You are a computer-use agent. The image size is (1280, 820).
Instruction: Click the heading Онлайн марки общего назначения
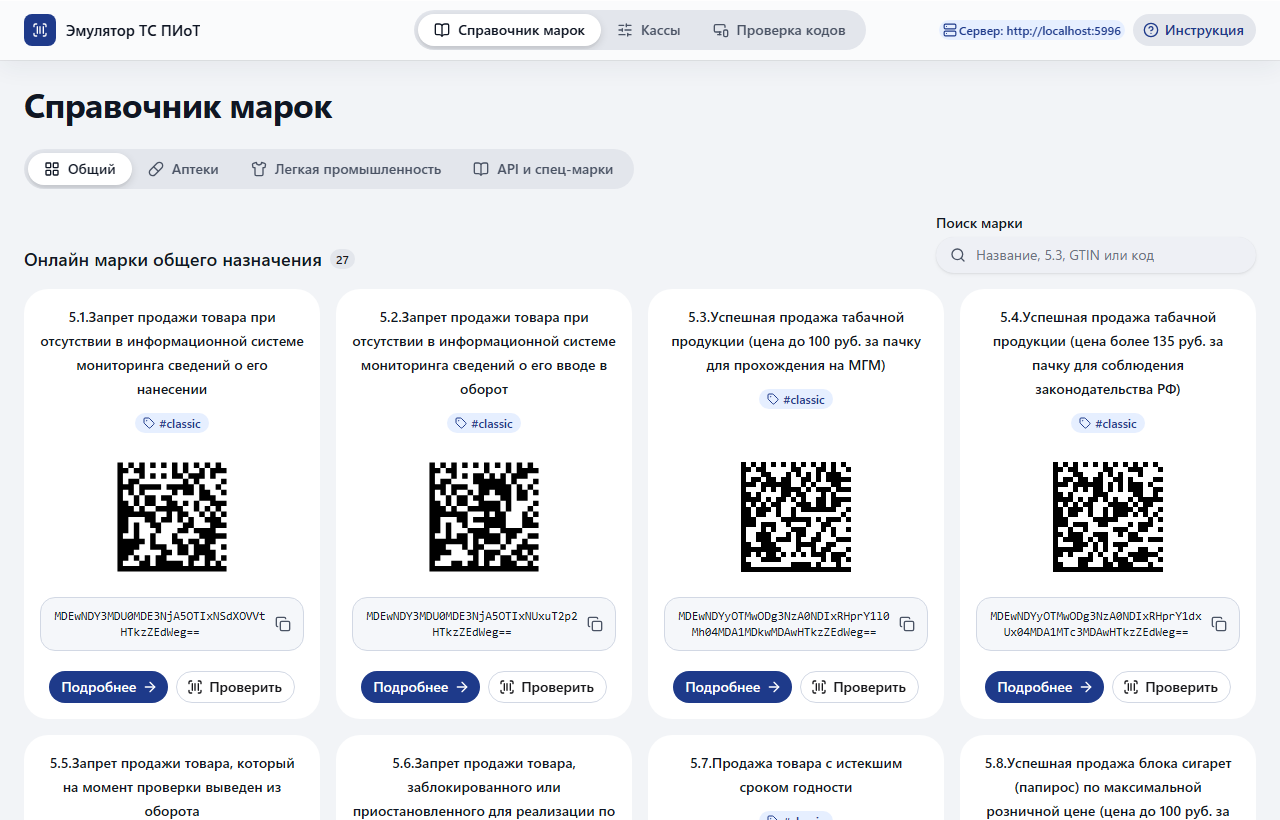(x=173, y=260)
